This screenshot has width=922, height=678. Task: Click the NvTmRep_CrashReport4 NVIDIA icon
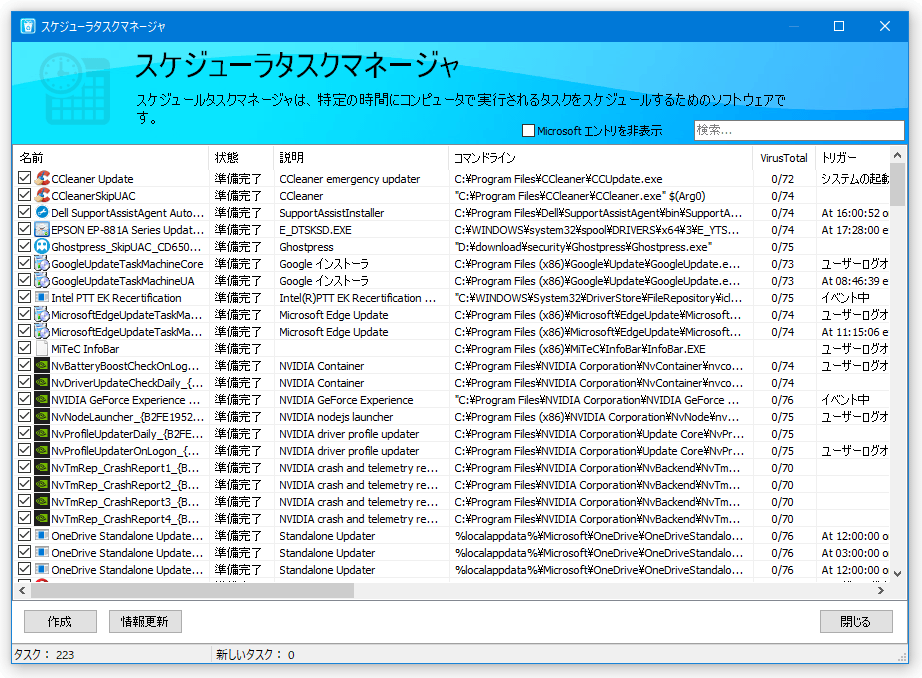(42, 519)
